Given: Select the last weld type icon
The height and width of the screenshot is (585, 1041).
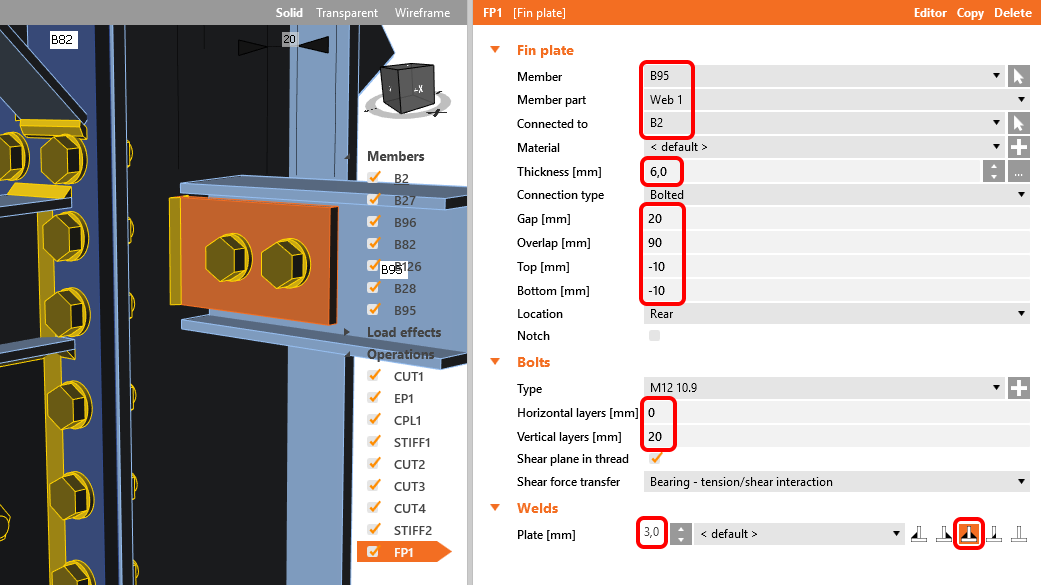Looking at the screenshot, I should (x=1017, y=534).
